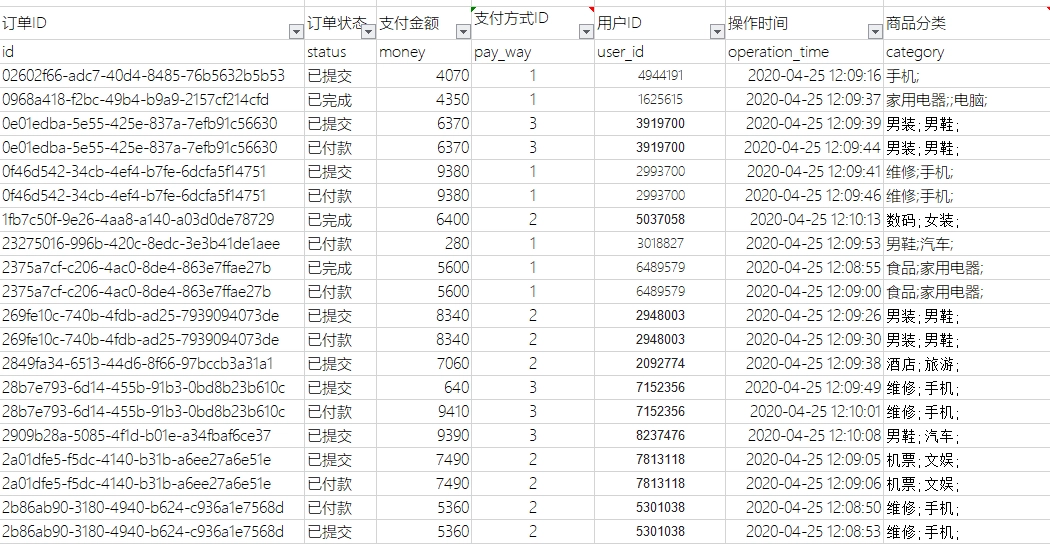Open the 操作时间 column filter dropdown
Image resolution: width=1050 pixels, height=544 pixels.
[x=875, y=31]
